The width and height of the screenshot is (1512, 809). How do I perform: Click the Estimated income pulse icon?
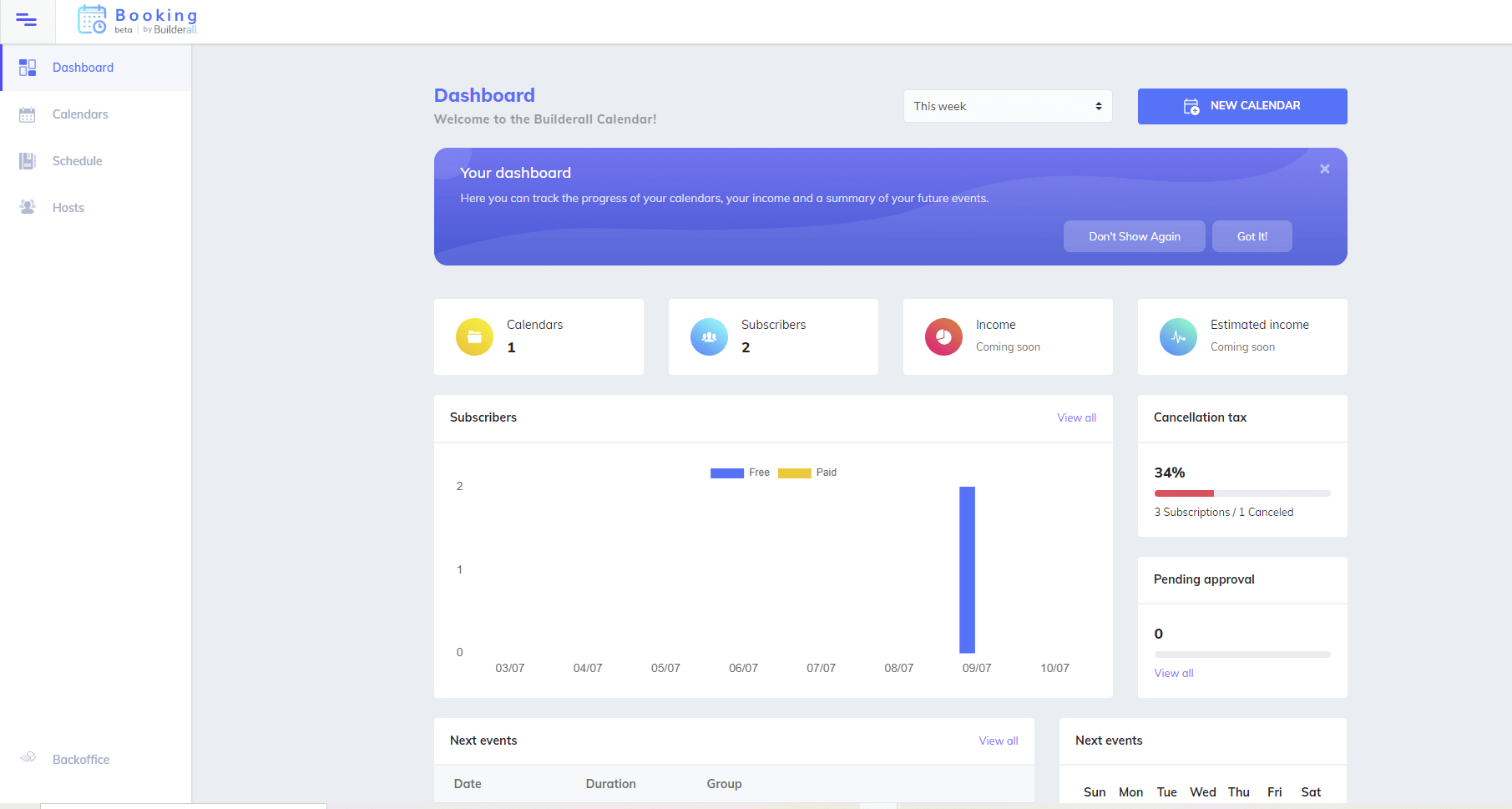[x=1178, y=337]
